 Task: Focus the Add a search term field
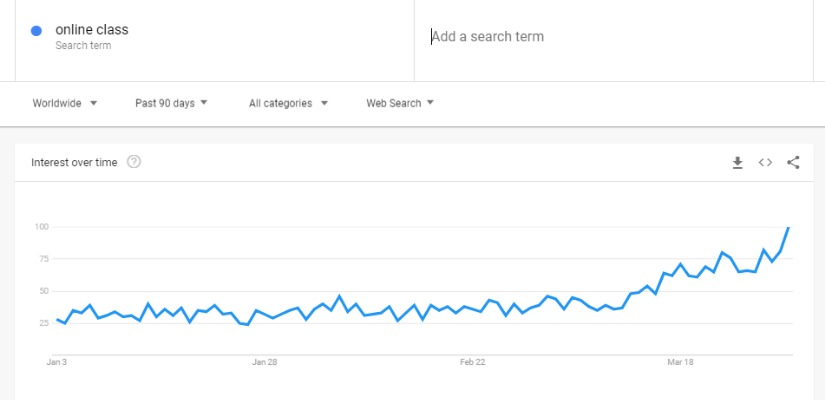tap(613, 37)
